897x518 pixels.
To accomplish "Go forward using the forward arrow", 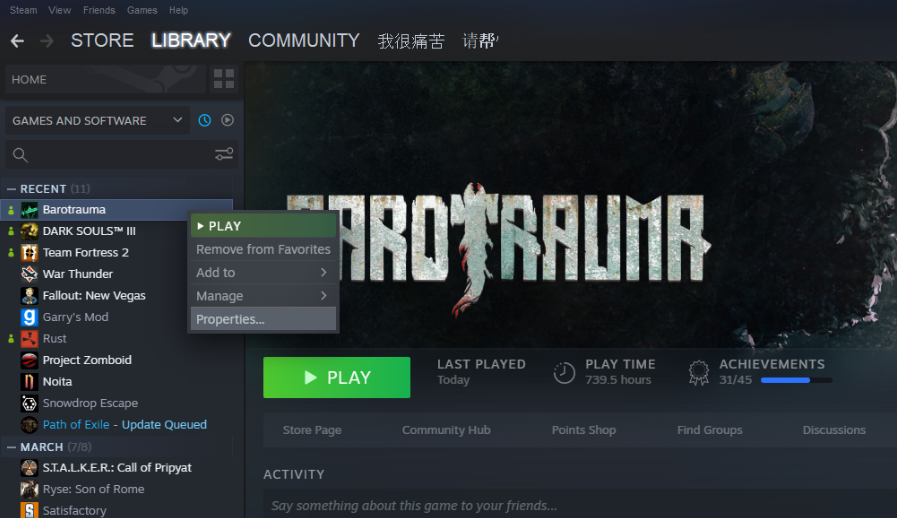I will click(x=47, y=41).
